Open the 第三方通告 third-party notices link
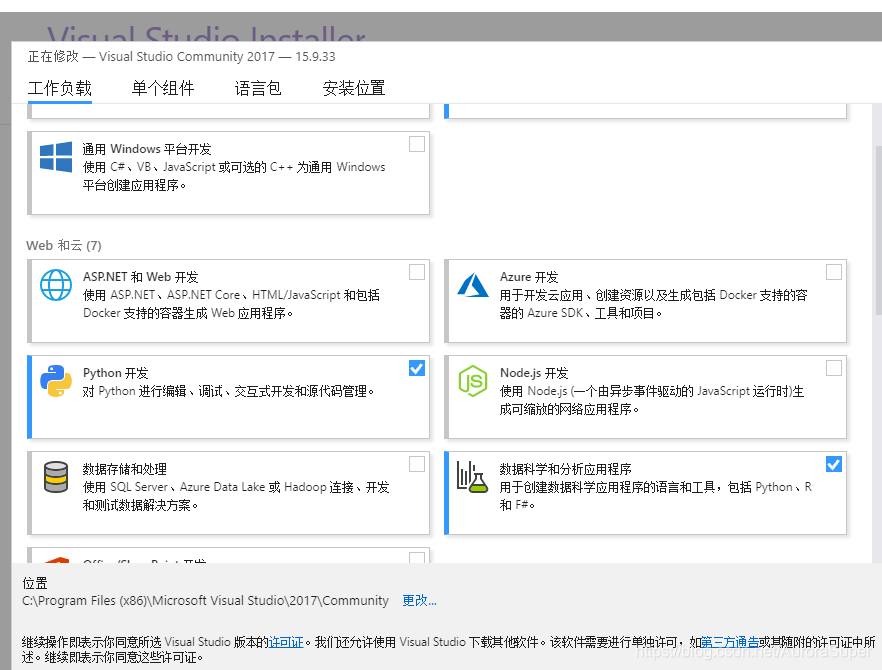Screen dimensions: 882x670 pyautogui.click(x=730, y=642)
